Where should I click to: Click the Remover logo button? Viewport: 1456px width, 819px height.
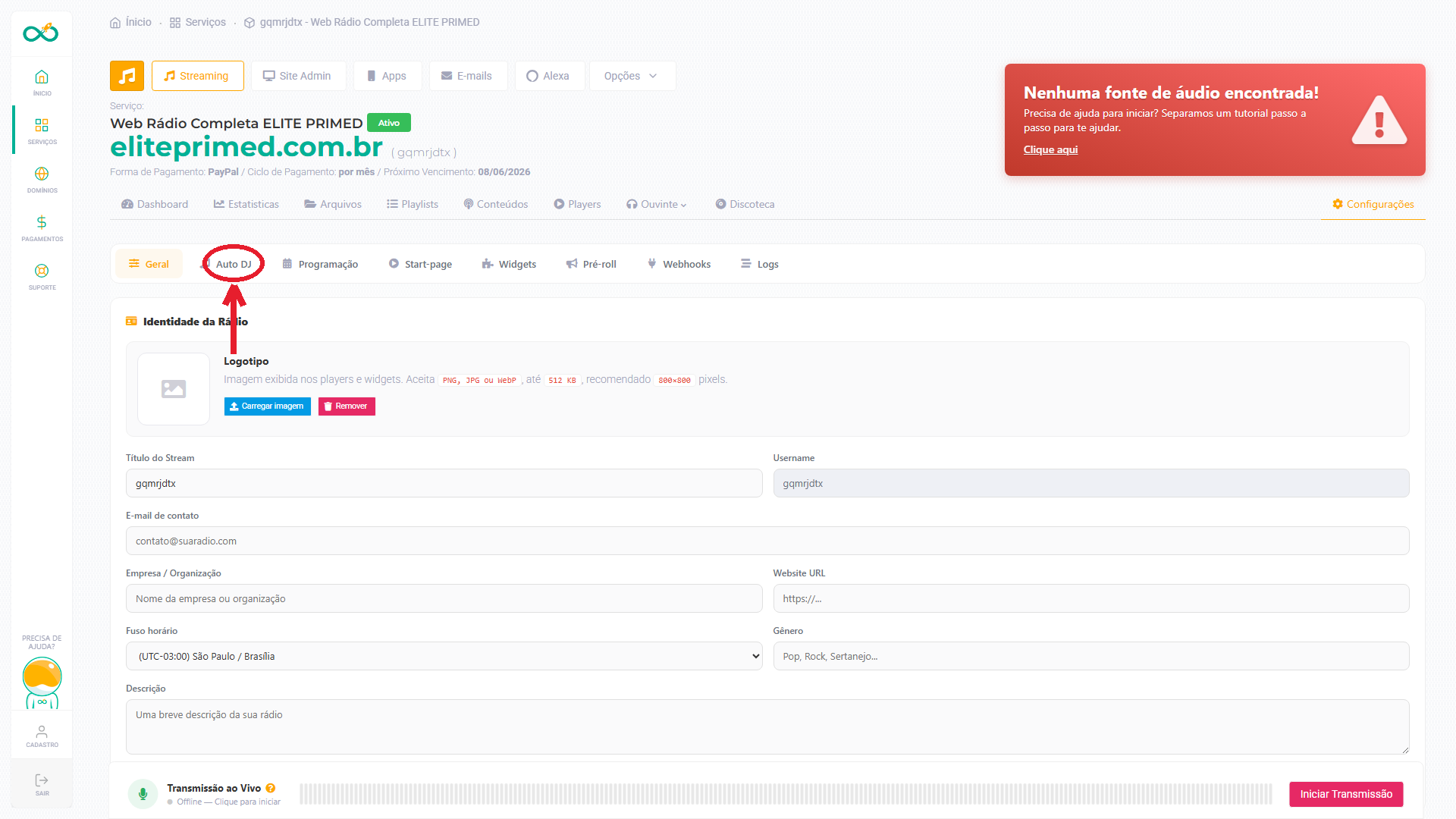347,406
